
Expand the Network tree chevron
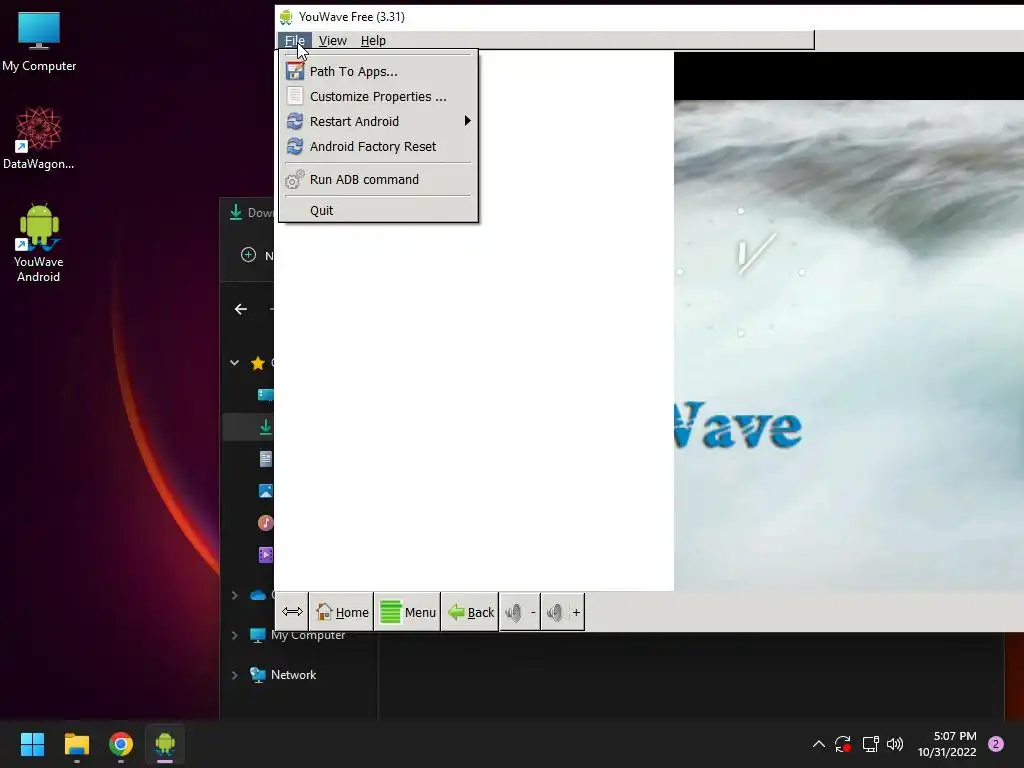[x=234, y=675]
